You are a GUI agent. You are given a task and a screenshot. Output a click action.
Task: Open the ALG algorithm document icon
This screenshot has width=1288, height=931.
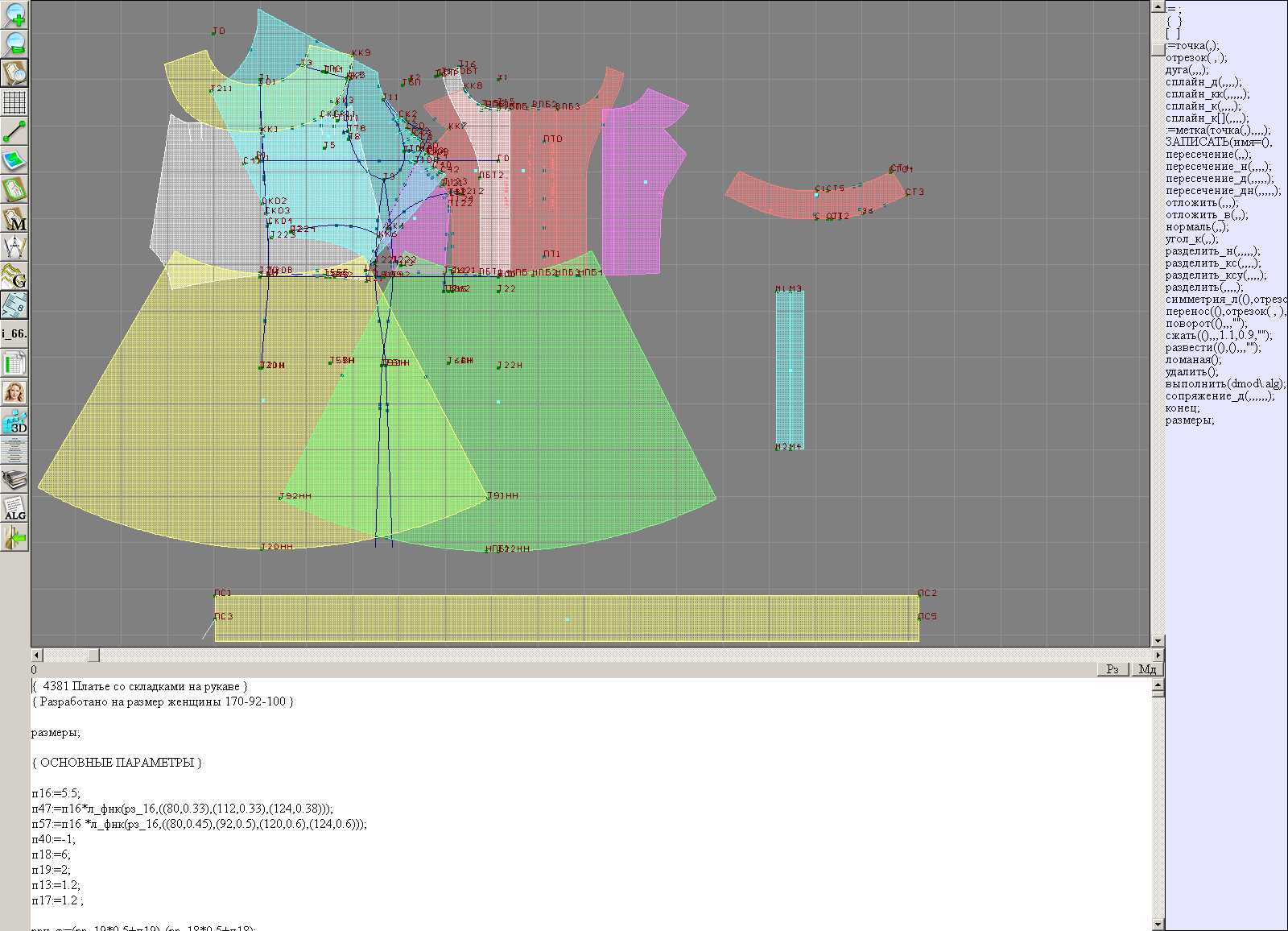click(x=14, y=508)
